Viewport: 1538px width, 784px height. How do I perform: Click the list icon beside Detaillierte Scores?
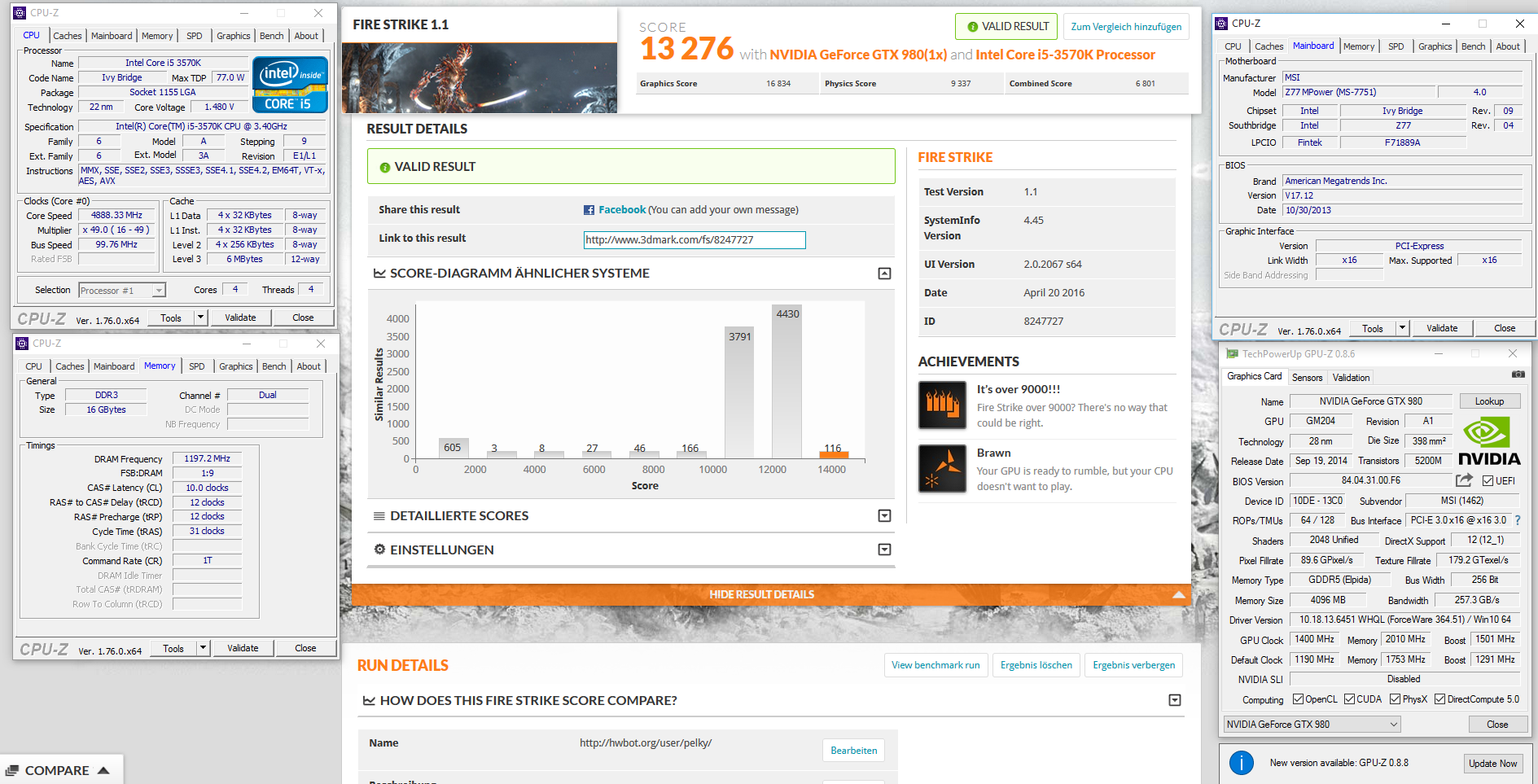[x=379, y=516]
